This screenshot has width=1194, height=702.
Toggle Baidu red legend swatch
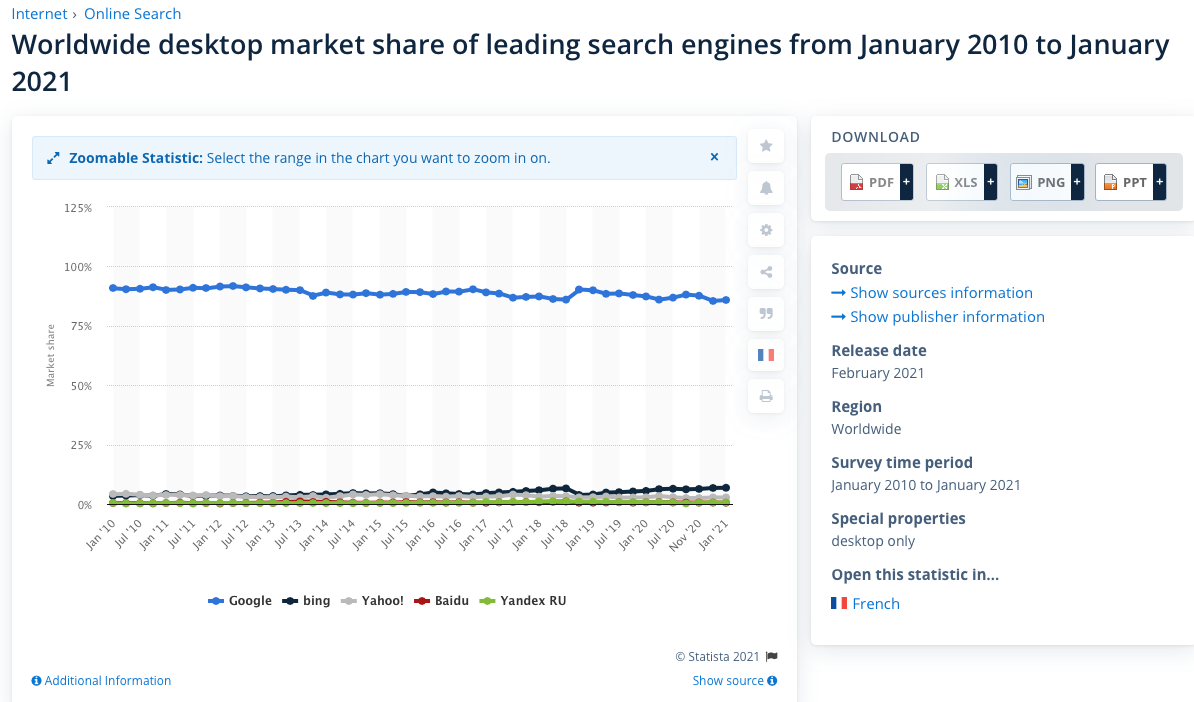pos(422,601)
